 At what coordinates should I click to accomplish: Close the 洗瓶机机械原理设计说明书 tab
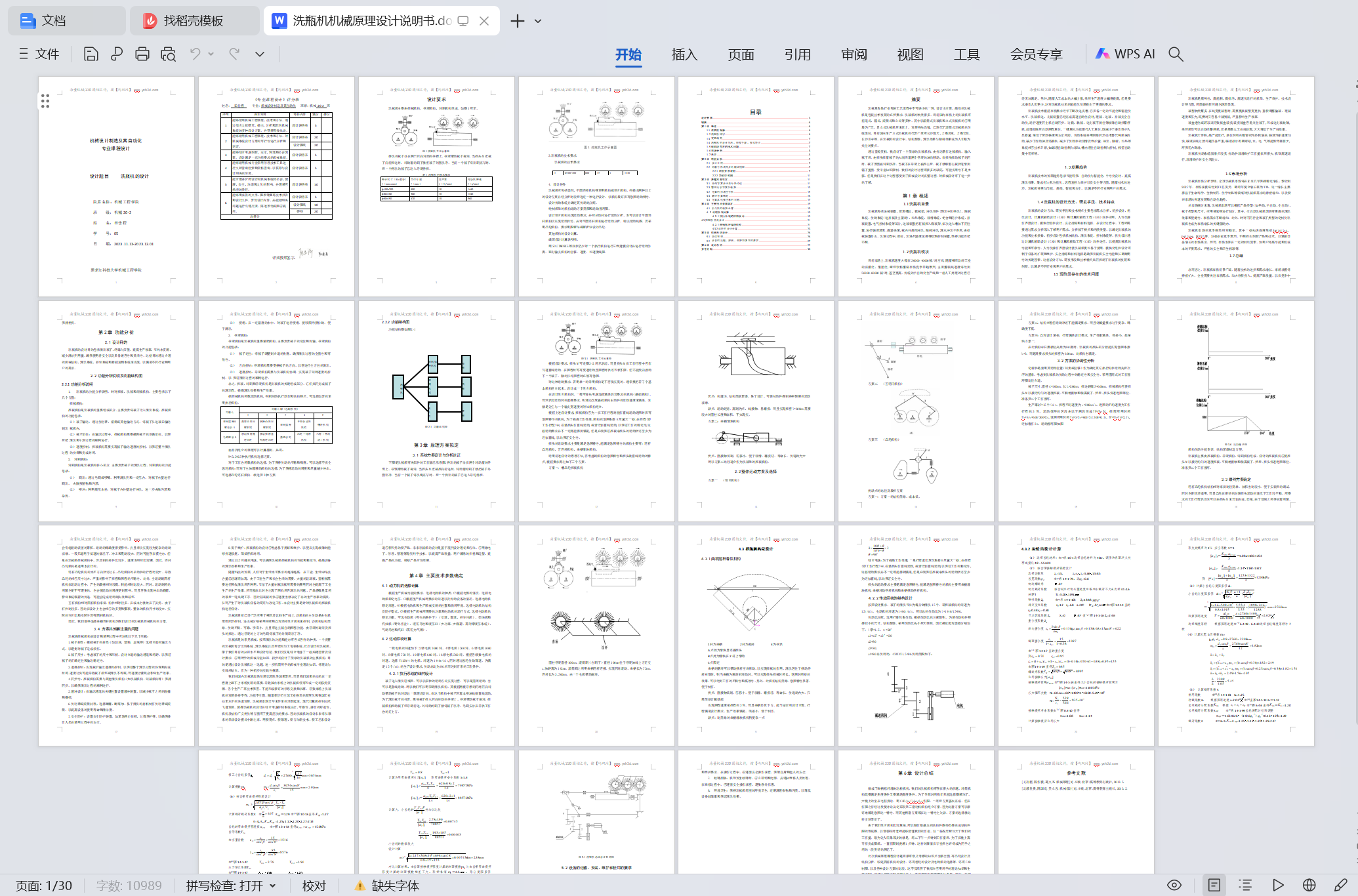pyautogui.click(x=484, y=21)
